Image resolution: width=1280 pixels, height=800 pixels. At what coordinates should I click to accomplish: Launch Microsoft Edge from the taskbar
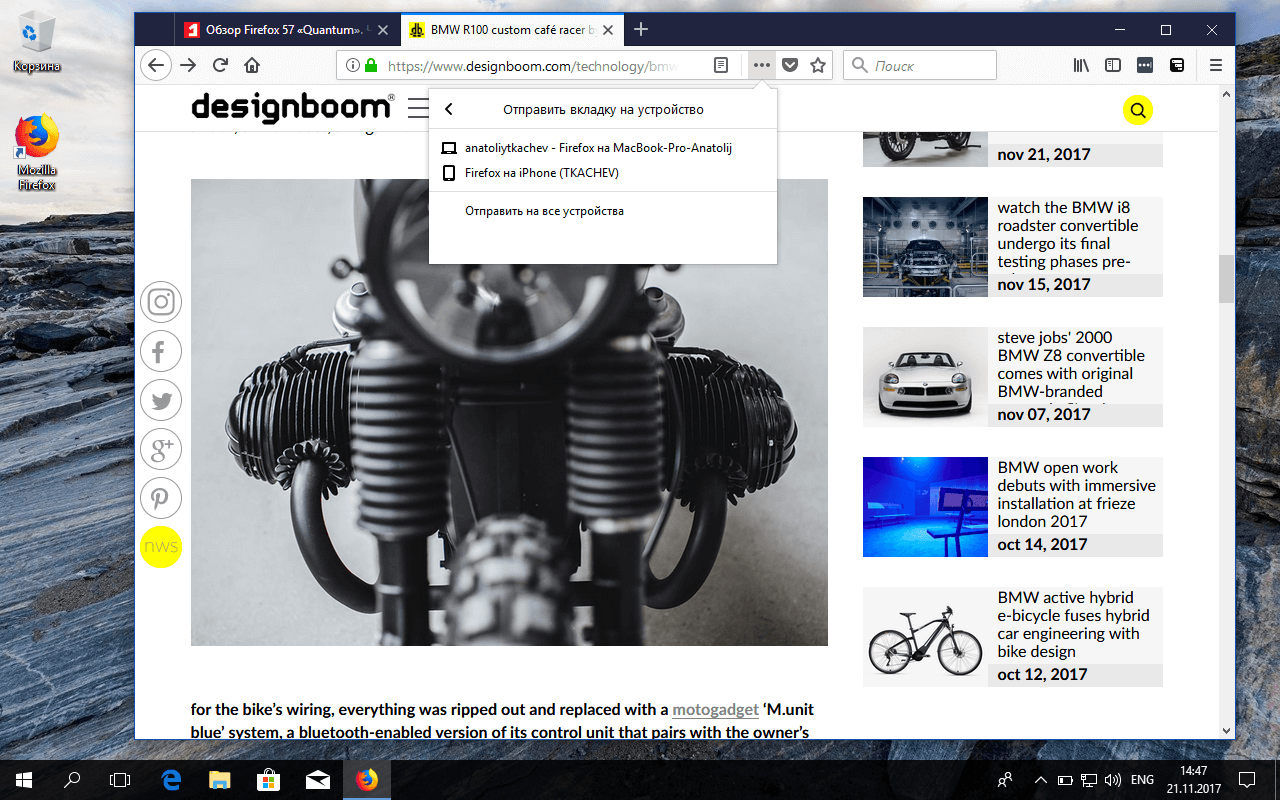[170, 779]
